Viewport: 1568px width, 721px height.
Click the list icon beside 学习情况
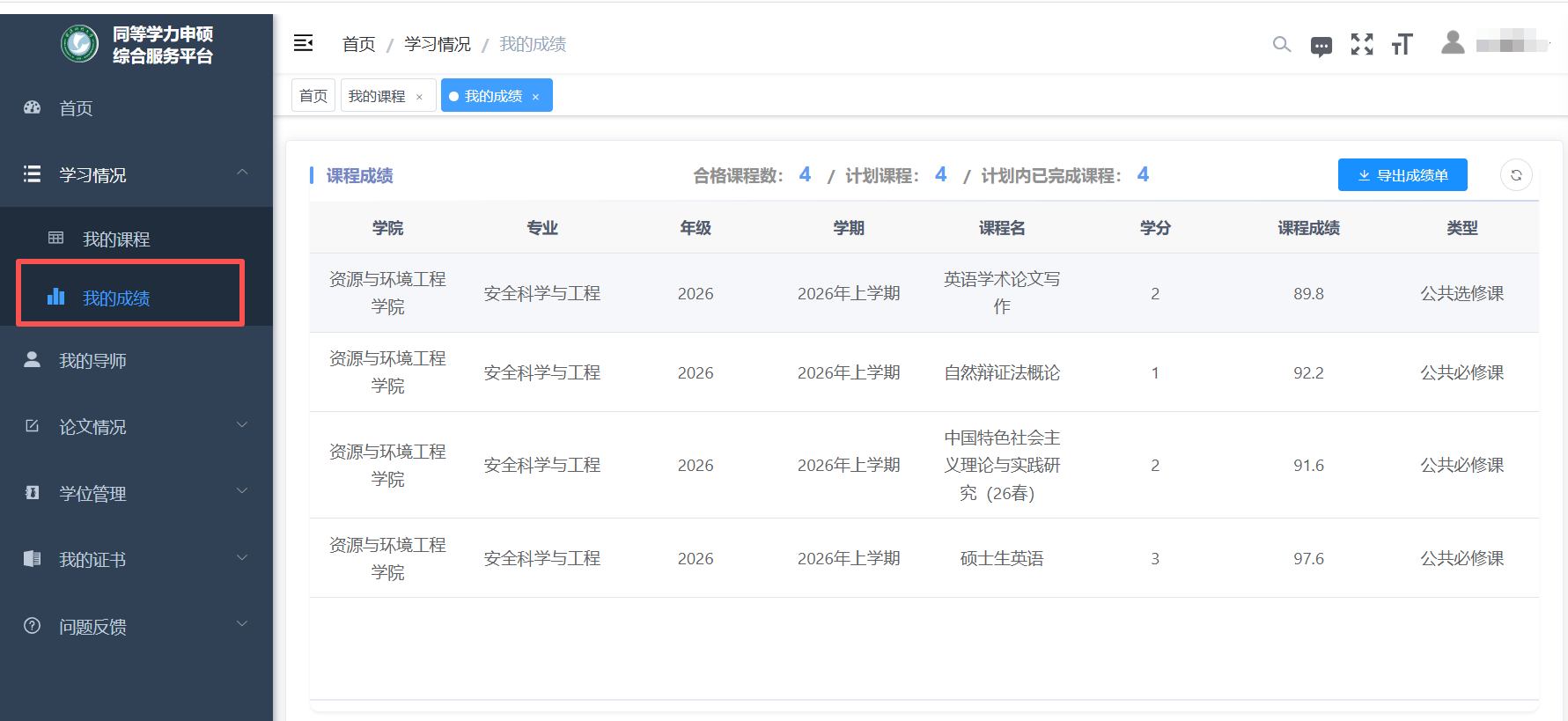[x=33, y=174]
